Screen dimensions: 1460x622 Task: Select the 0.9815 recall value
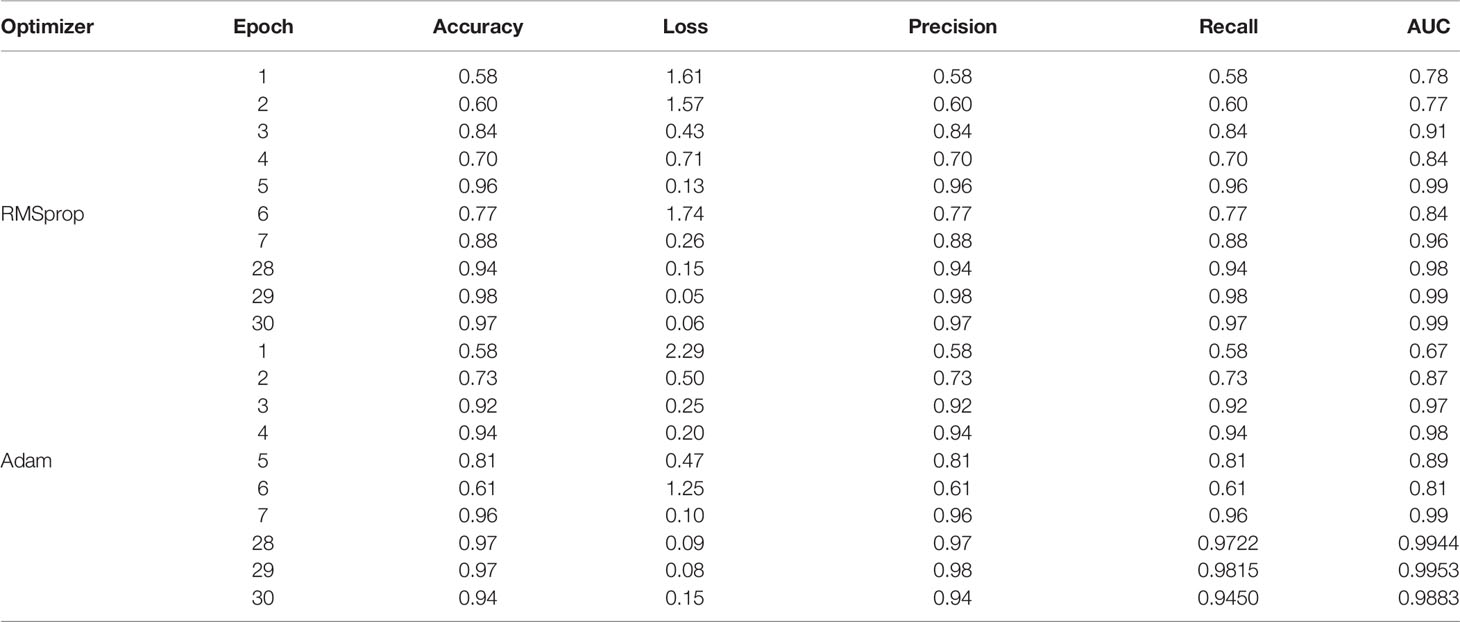[1229, 575]
